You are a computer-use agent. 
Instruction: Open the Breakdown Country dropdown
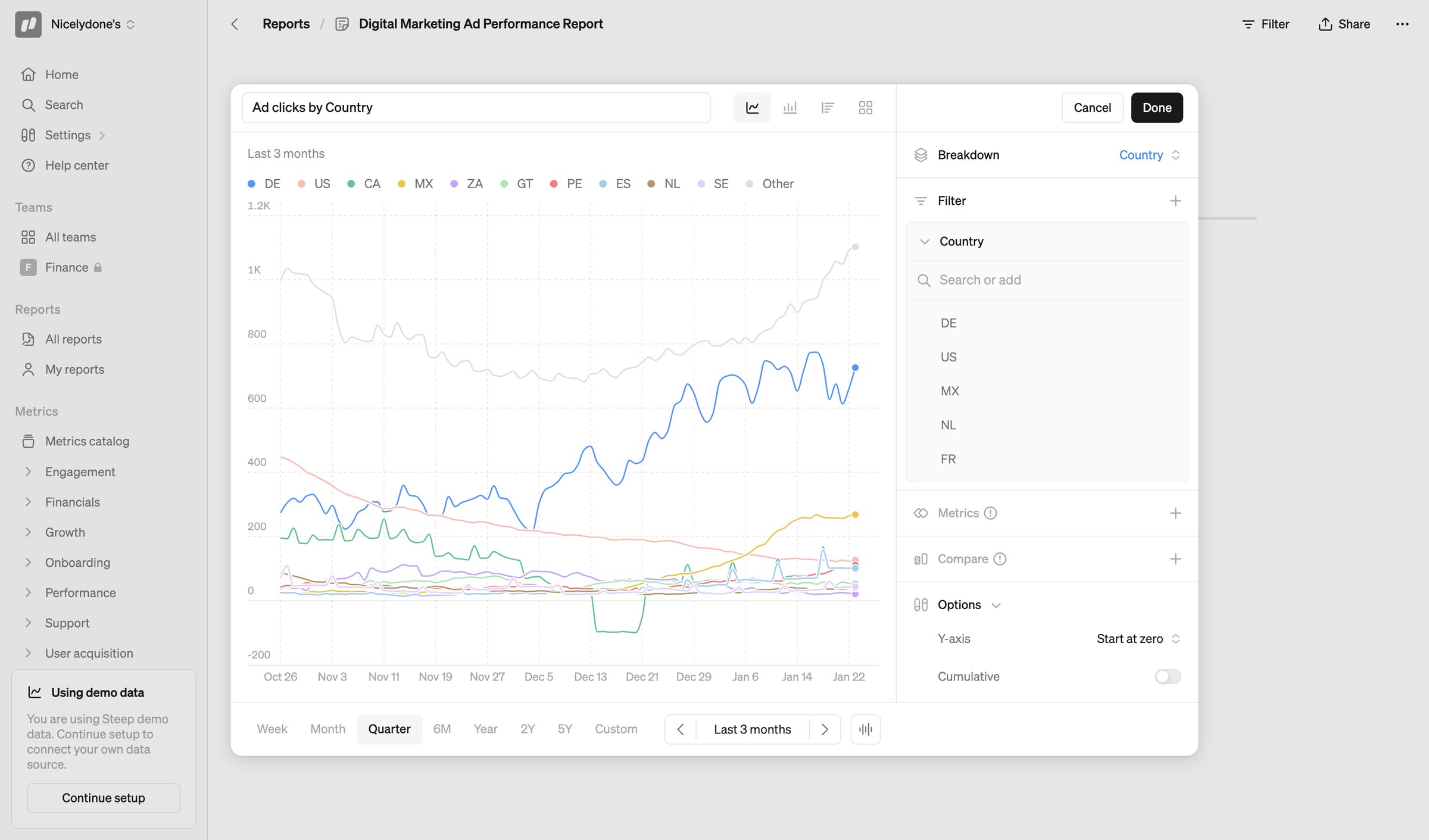coord(1149,155)
